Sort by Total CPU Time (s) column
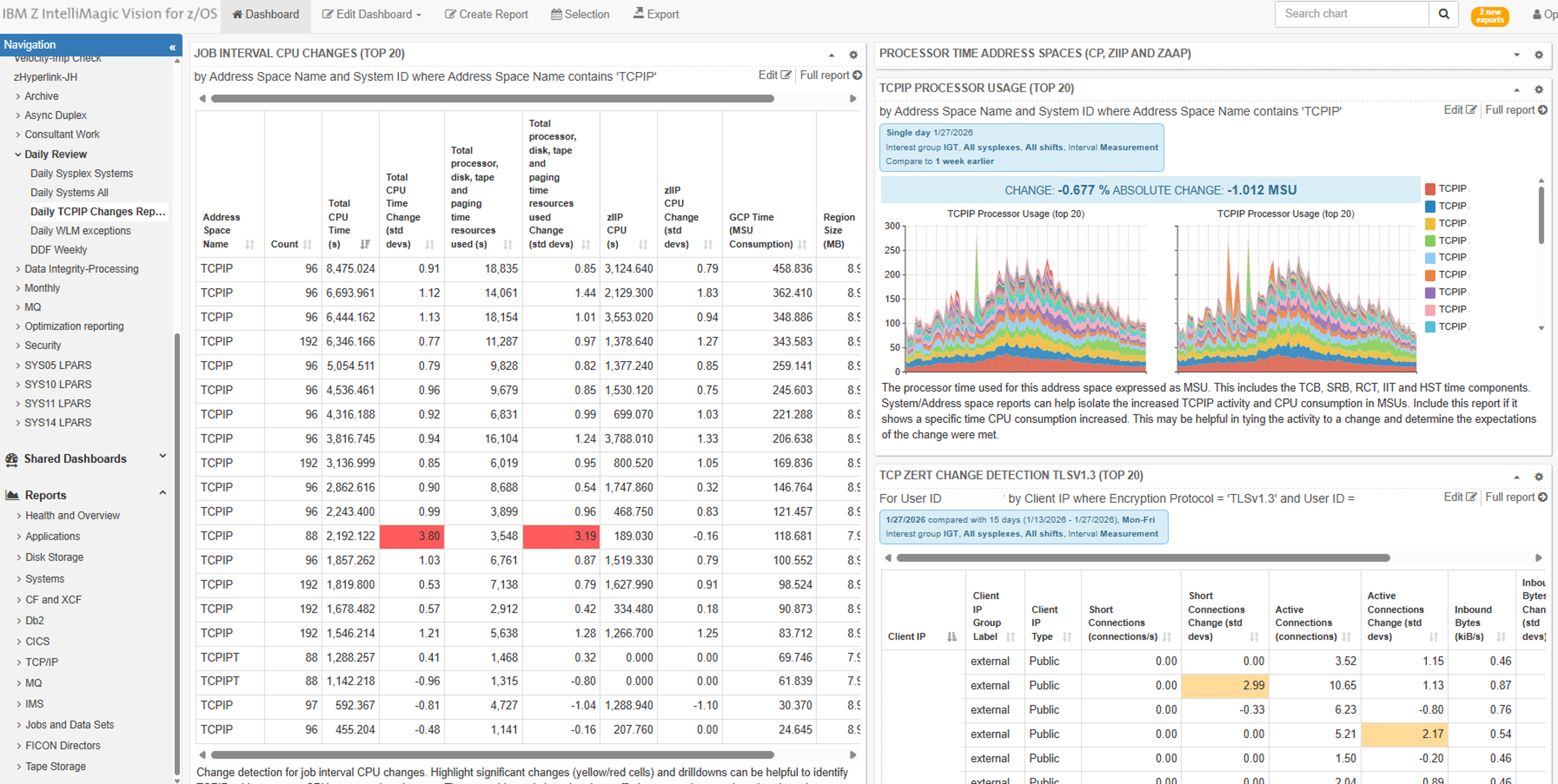 pyautogui.click(x=365, y=244)
